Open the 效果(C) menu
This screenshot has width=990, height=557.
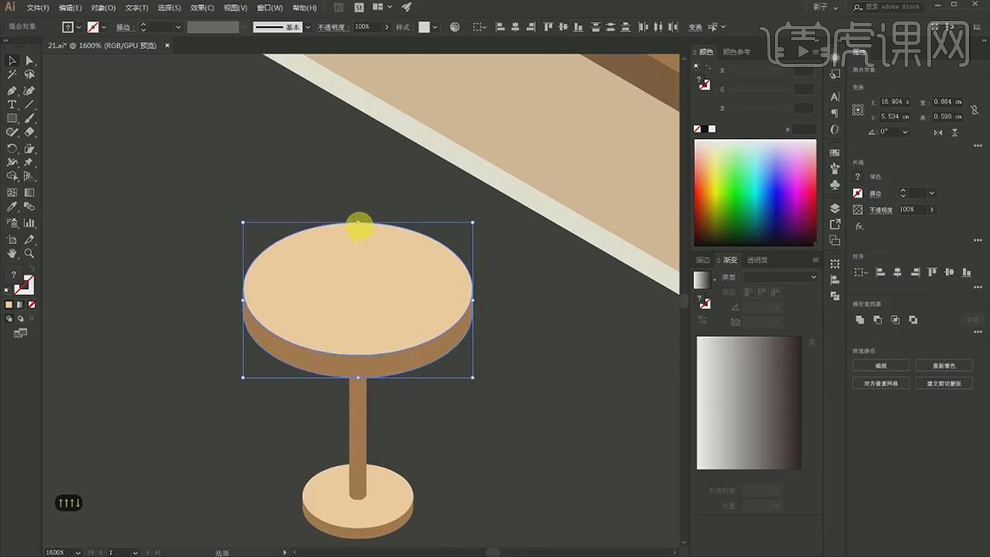pos(204,7)
